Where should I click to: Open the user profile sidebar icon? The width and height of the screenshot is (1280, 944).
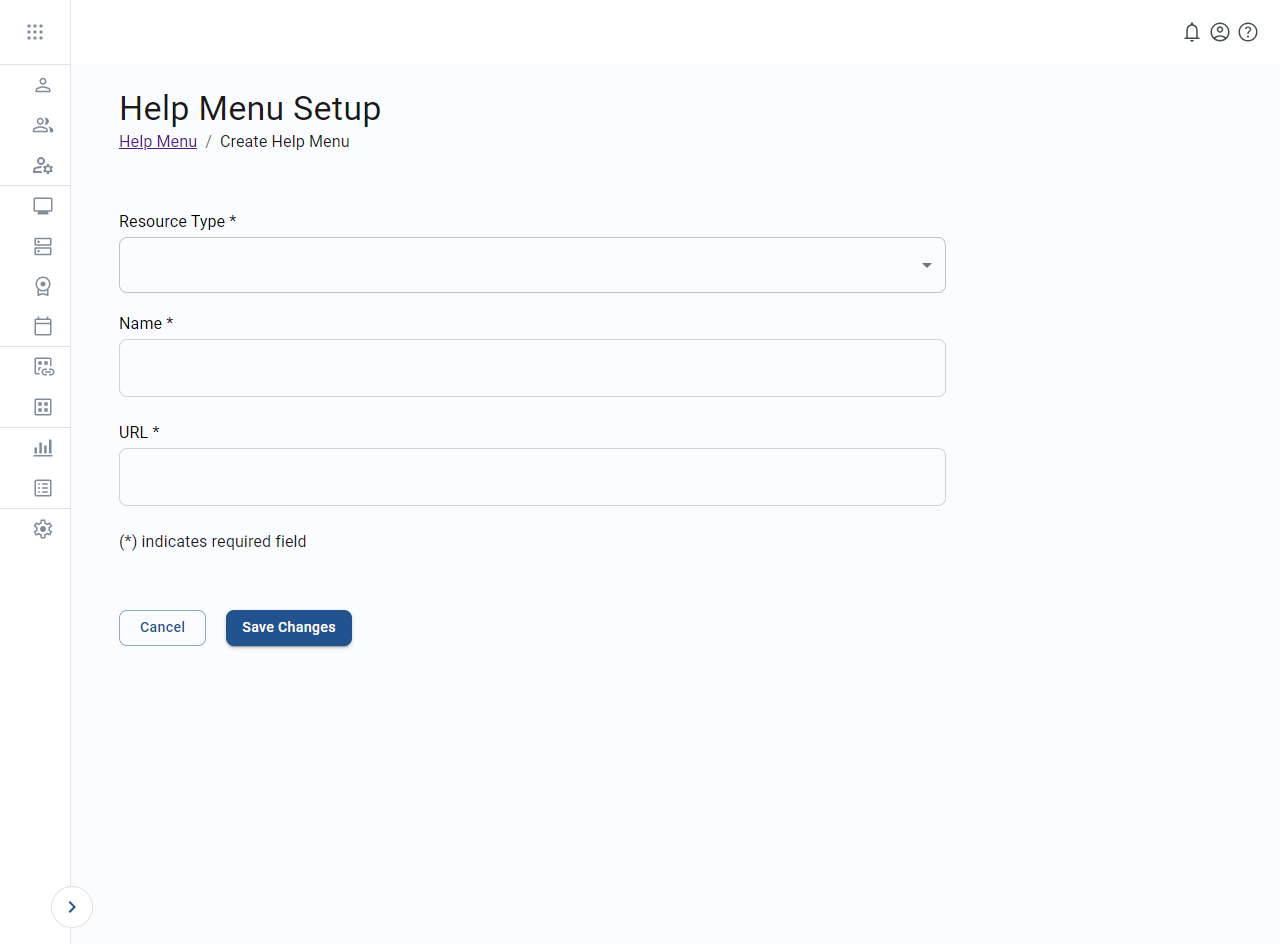pyautogui.click(x=43, y=85)
